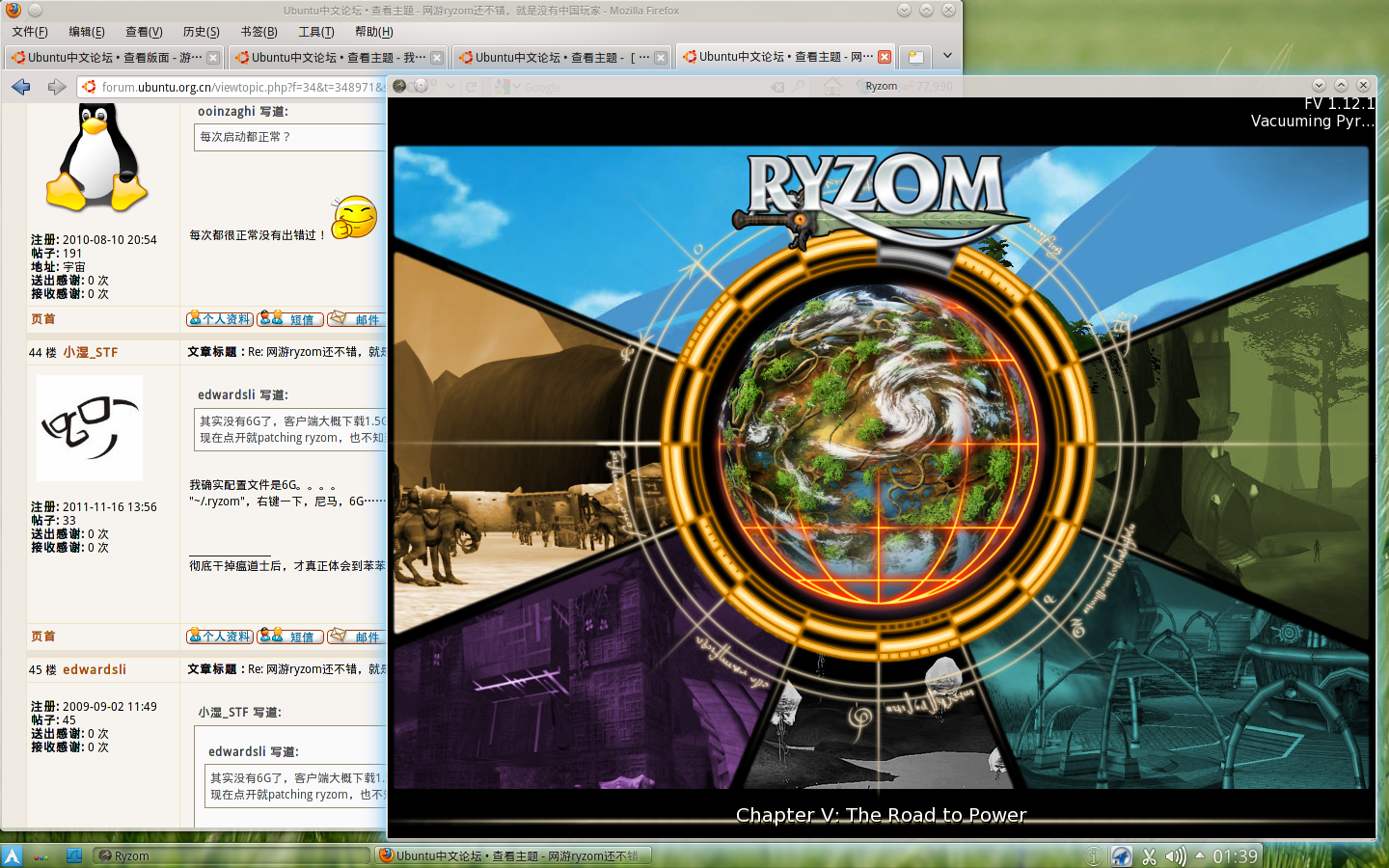Click the forum URL address field
Viewport: 1389px width, 868px height.
coord(243,87)
